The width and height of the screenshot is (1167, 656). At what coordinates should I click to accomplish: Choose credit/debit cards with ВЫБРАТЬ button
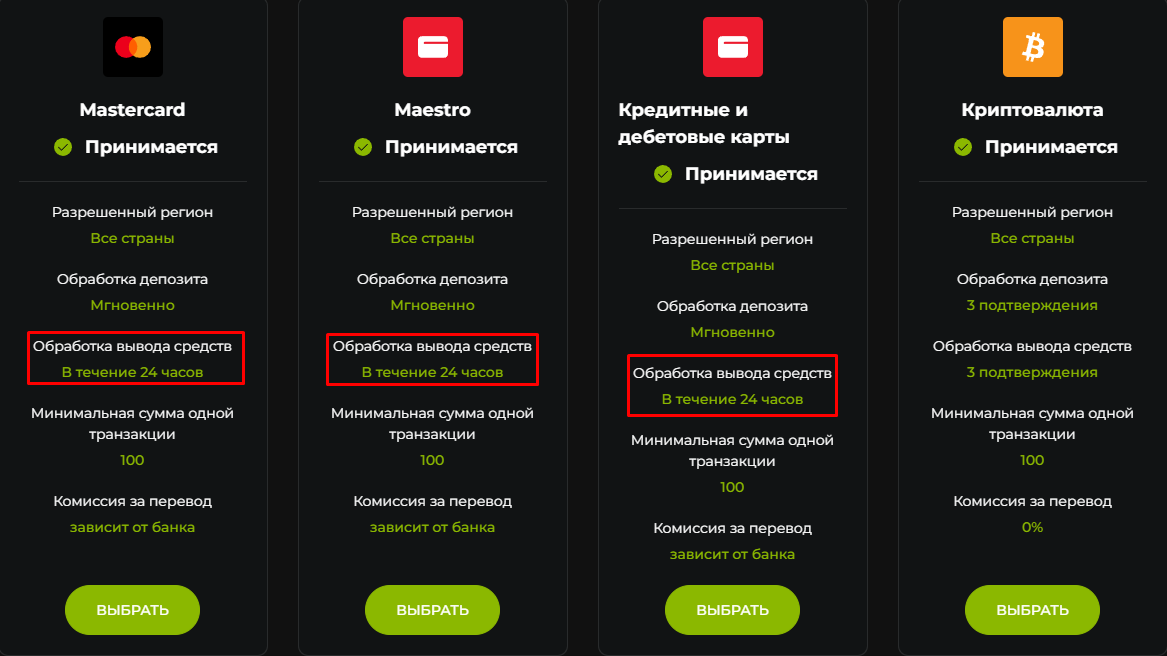coord(732,610)
